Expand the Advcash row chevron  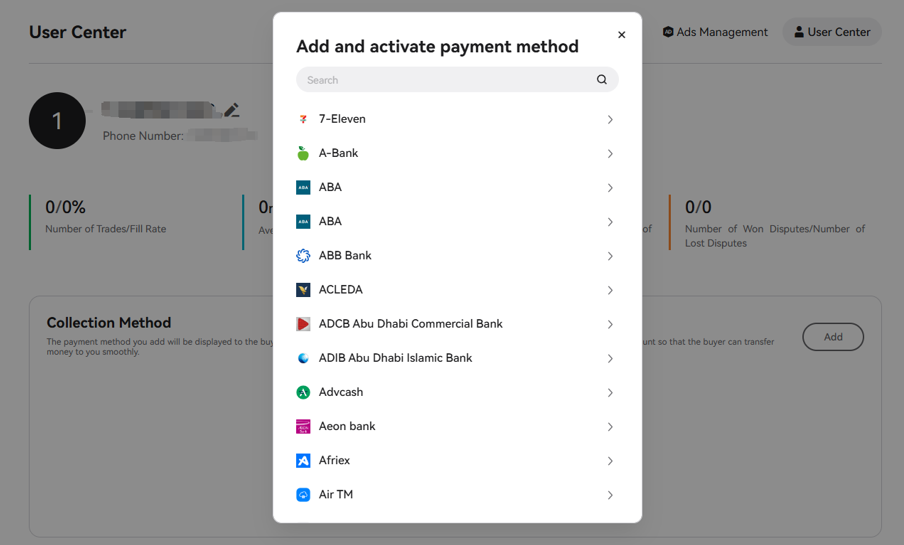(610, 393)
